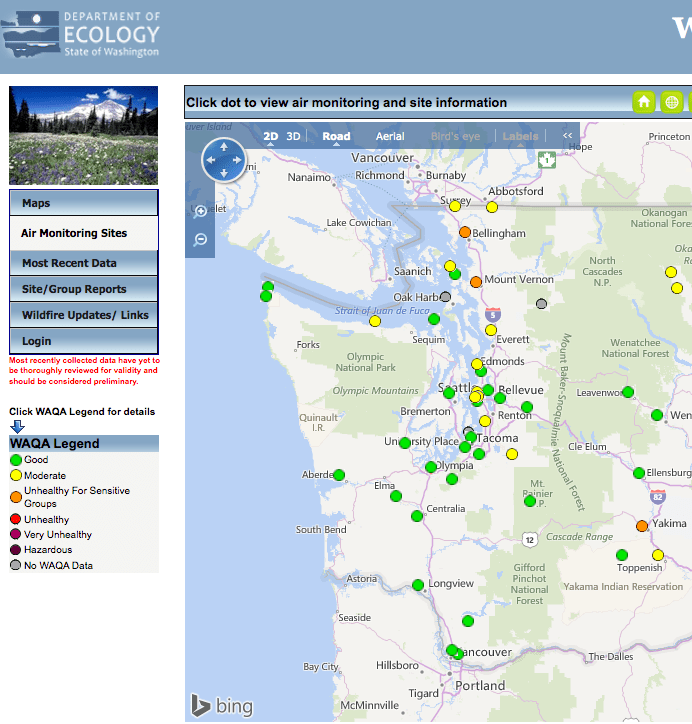Click the green monitoring dot at Longview
This screenshot has height=724, width=692.
418,585
